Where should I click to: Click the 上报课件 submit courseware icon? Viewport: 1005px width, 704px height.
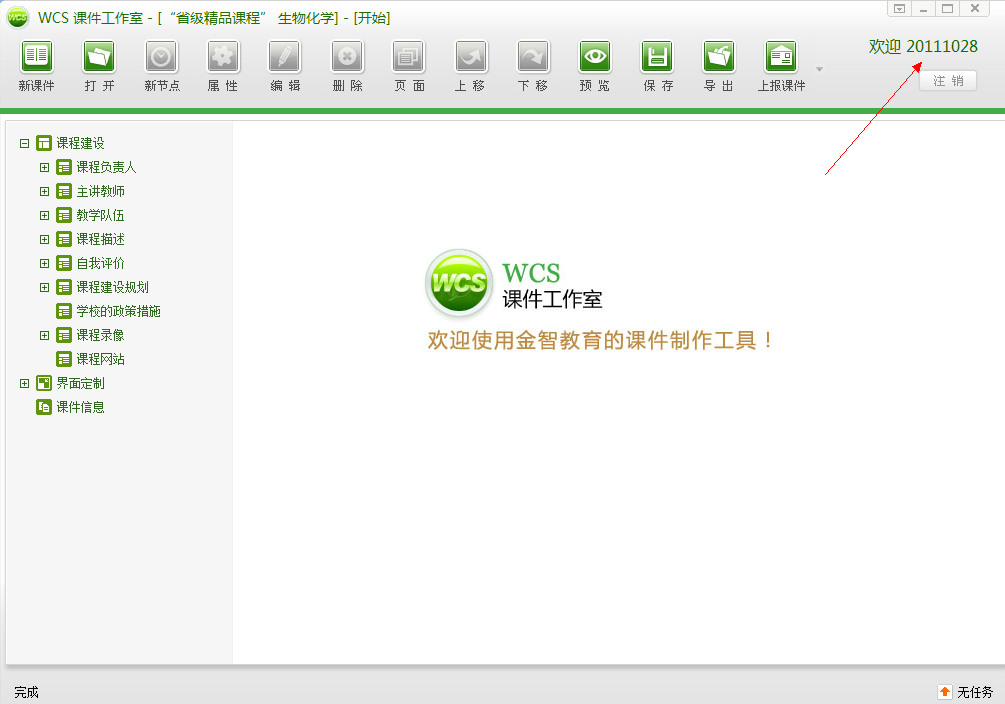781,57
